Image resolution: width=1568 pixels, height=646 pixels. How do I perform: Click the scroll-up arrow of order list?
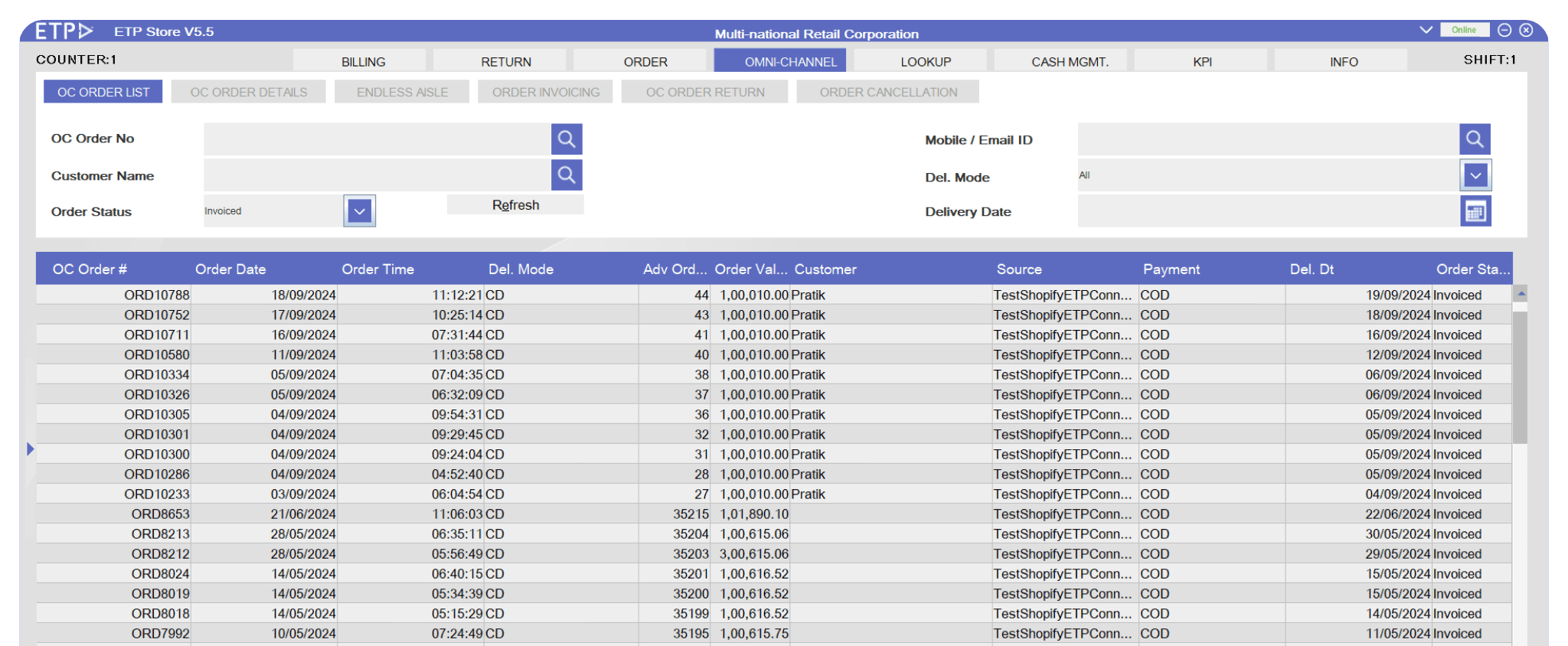click(x=1521, y=294)
